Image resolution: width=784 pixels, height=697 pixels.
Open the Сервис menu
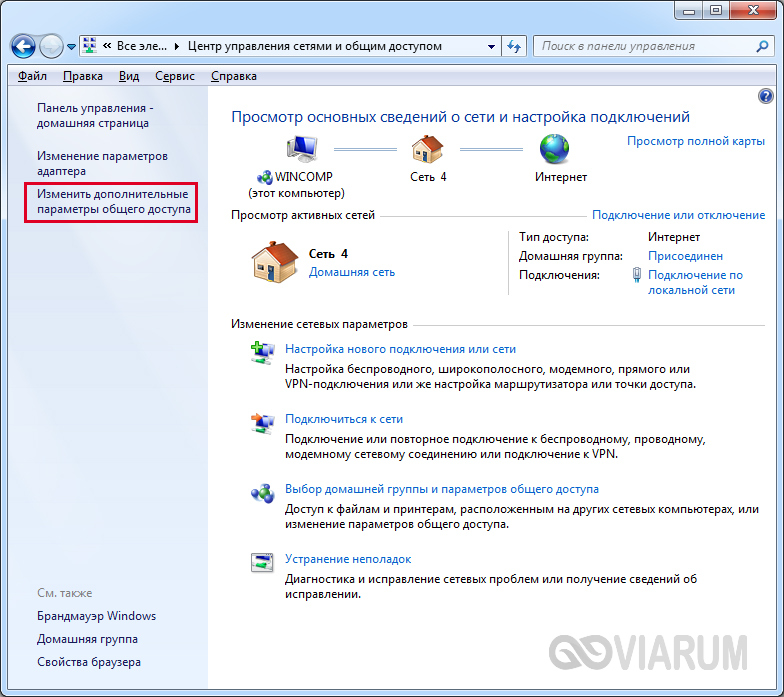175,76
